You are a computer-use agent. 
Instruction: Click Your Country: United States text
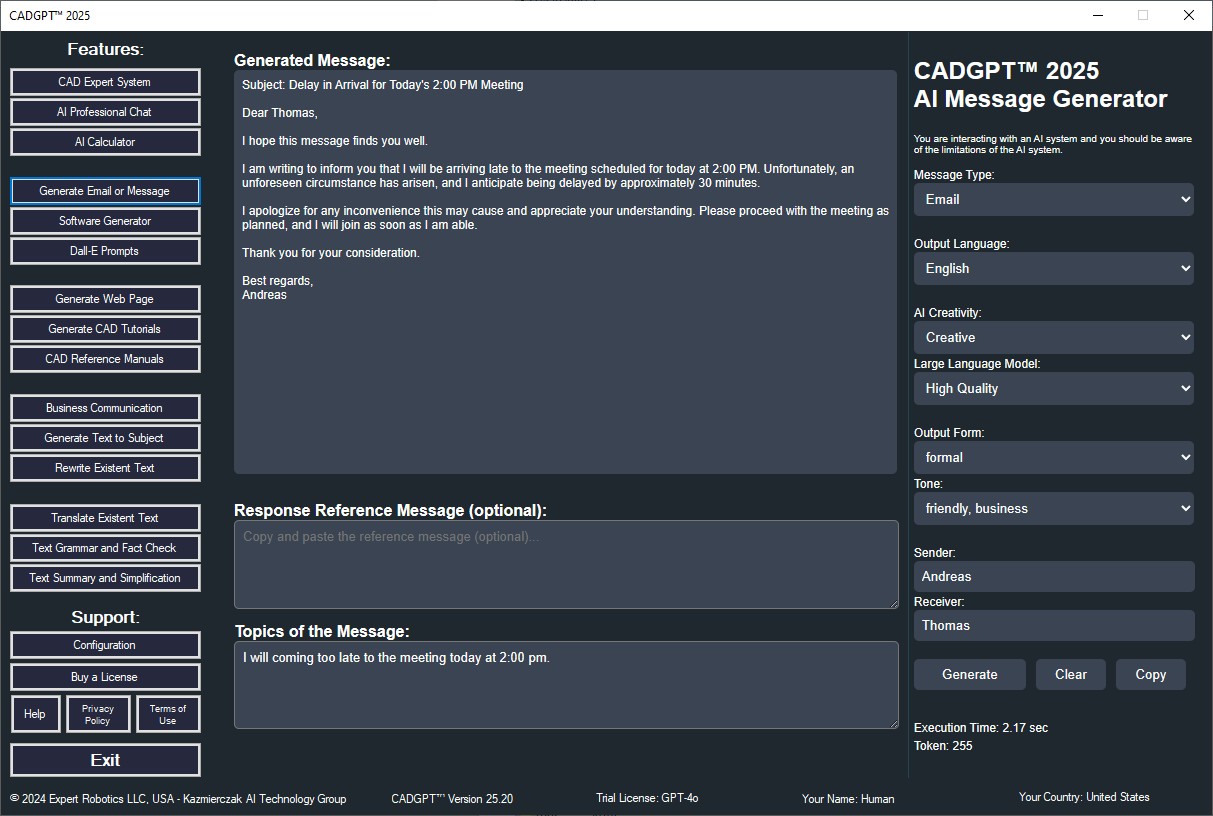point(1084,797)
